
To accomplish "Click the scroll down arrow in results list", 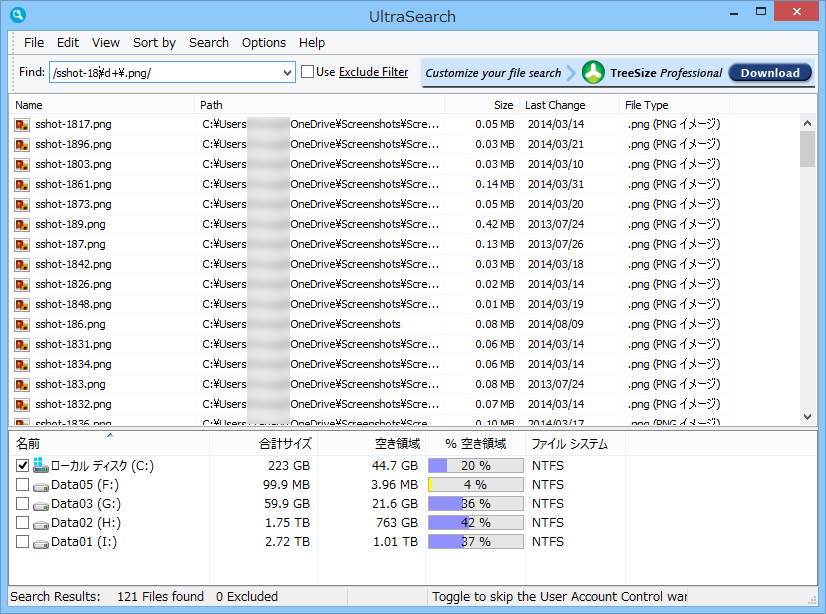I will [x=808, y=417].
